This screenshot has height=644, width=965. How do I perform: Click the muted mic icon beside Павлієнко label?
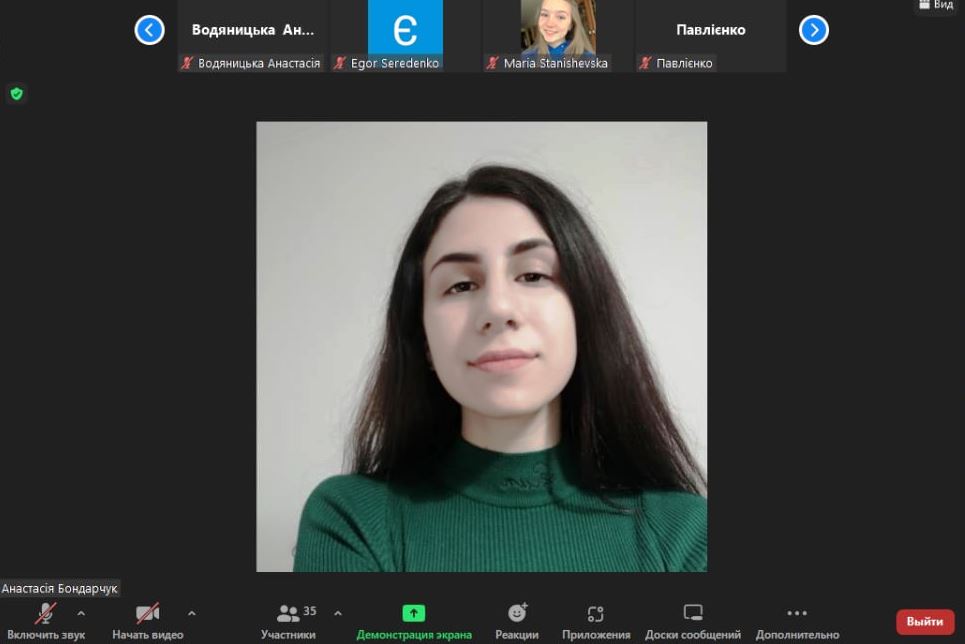645,63
